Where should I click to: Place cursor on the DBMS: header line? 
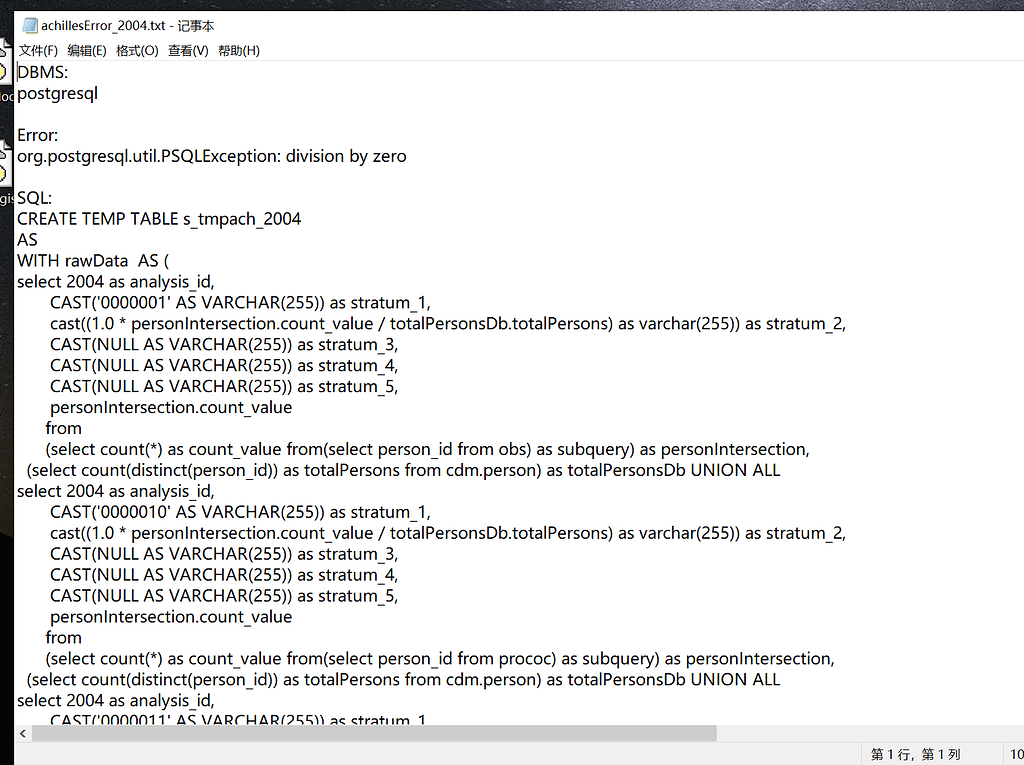[42, 72]
